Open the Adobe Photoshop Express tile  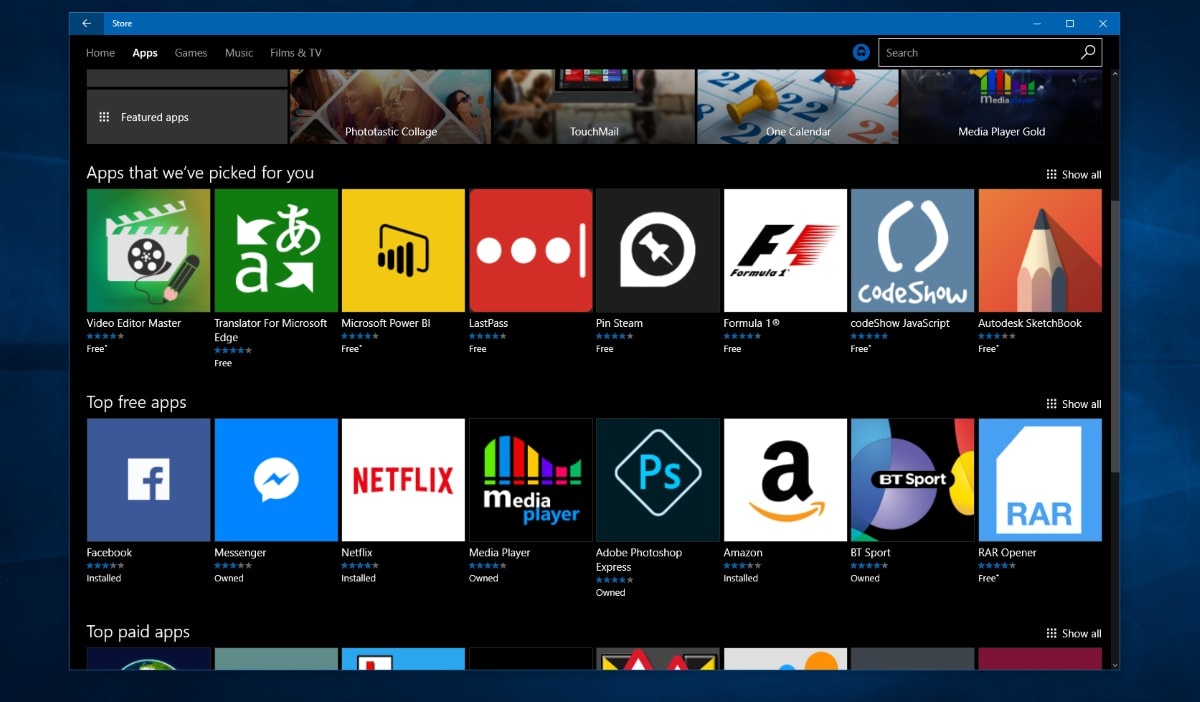657,479
